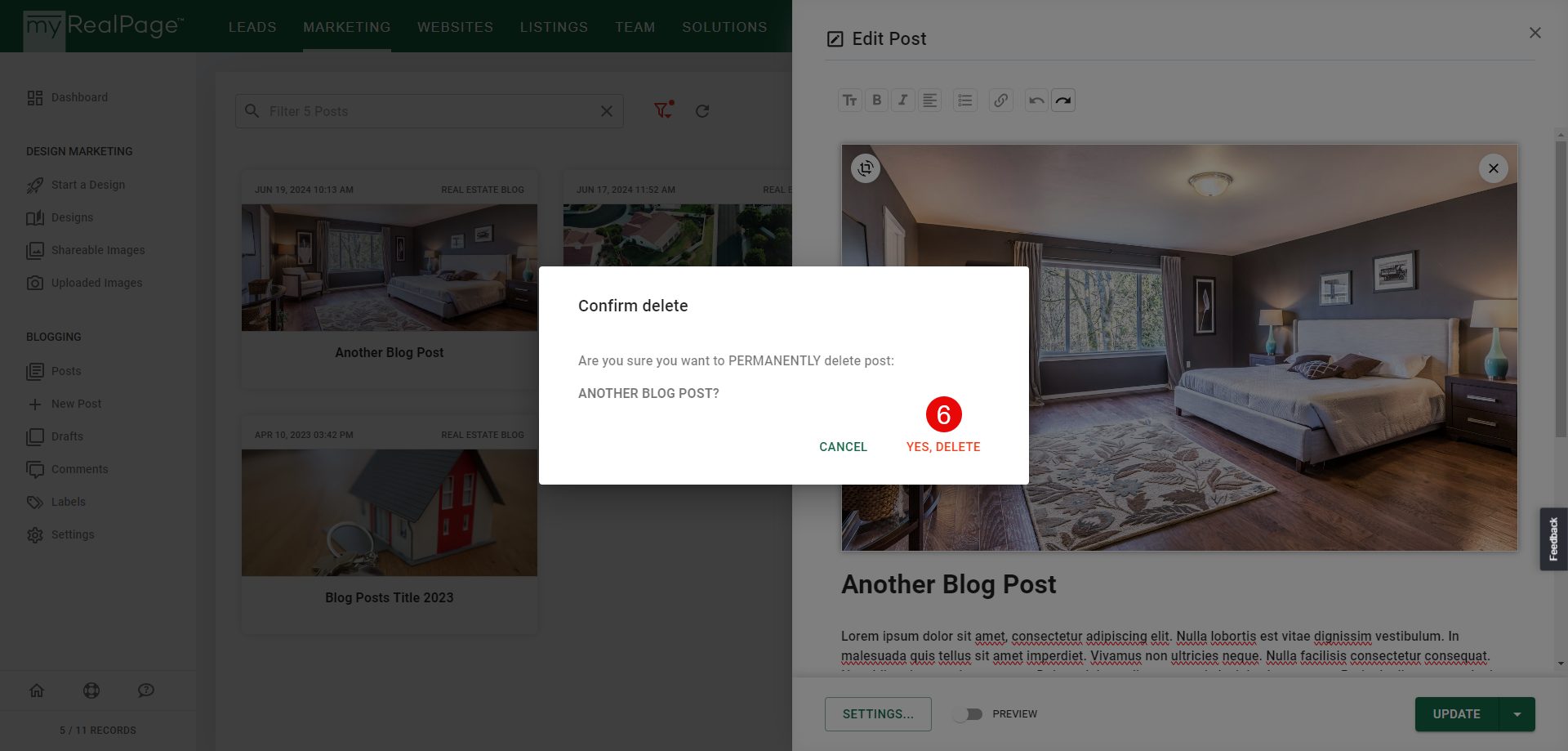This screenshot has width=1568, height=751.
Task: Cancel the delete confirmation dialog
Action: tap(843, 447)
